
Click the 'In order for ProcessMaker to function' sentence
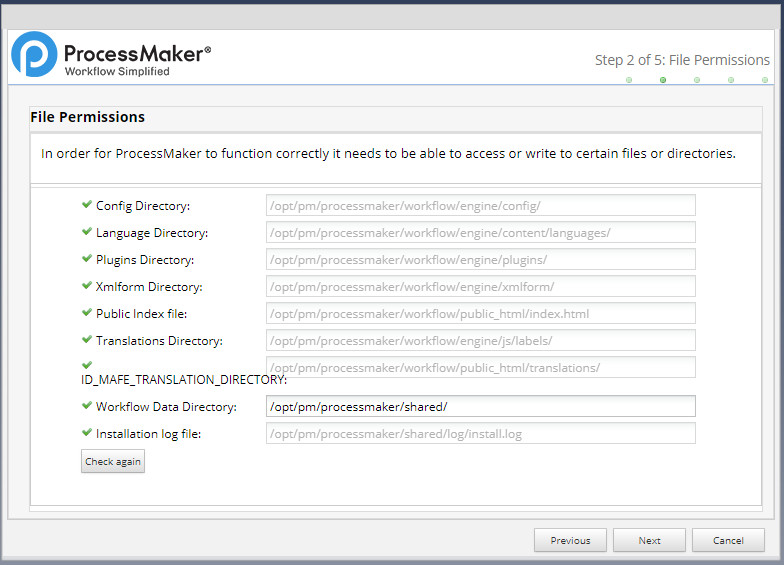point(388,154)
